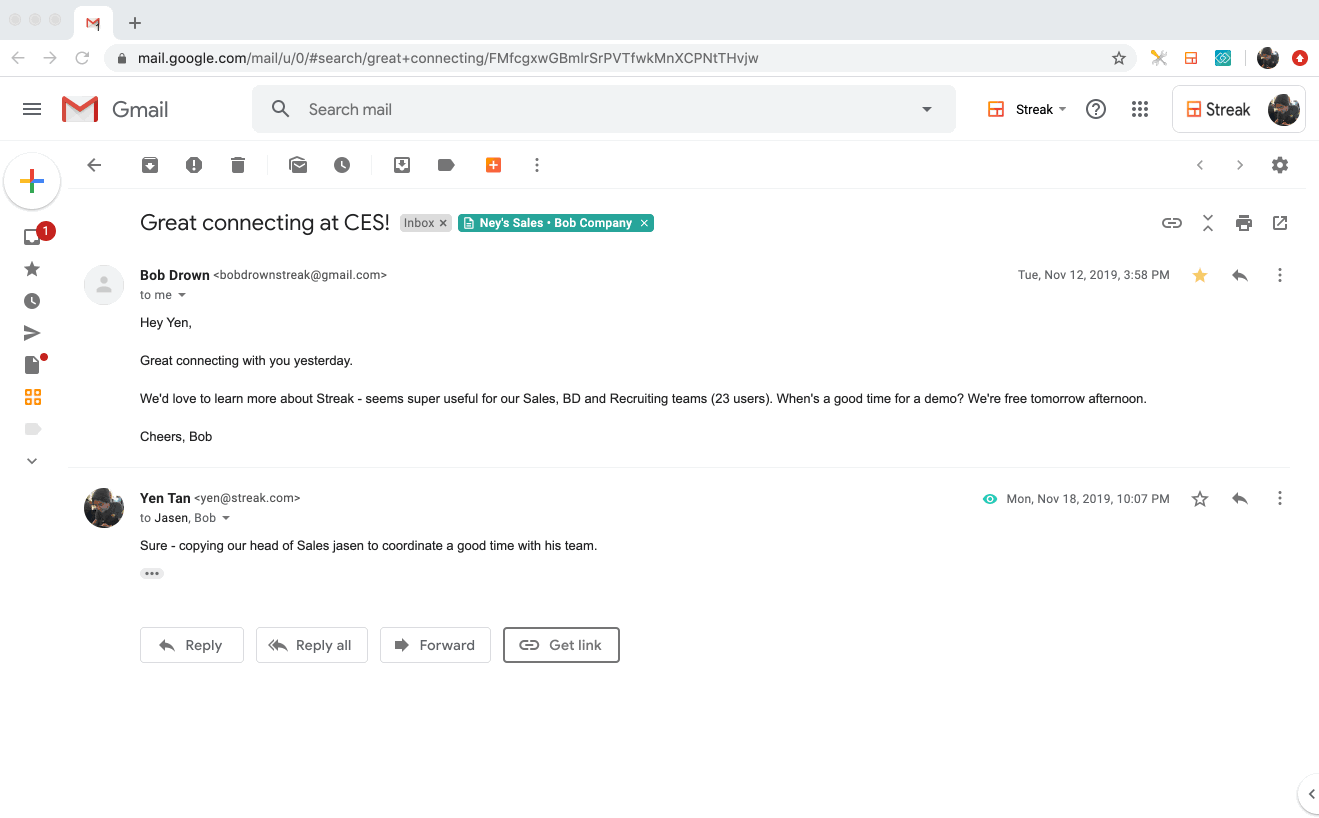Show details of 'to Jasen, Bob' recipients
The width and height of the screenshot is (1319, 818).
(226, 518)
